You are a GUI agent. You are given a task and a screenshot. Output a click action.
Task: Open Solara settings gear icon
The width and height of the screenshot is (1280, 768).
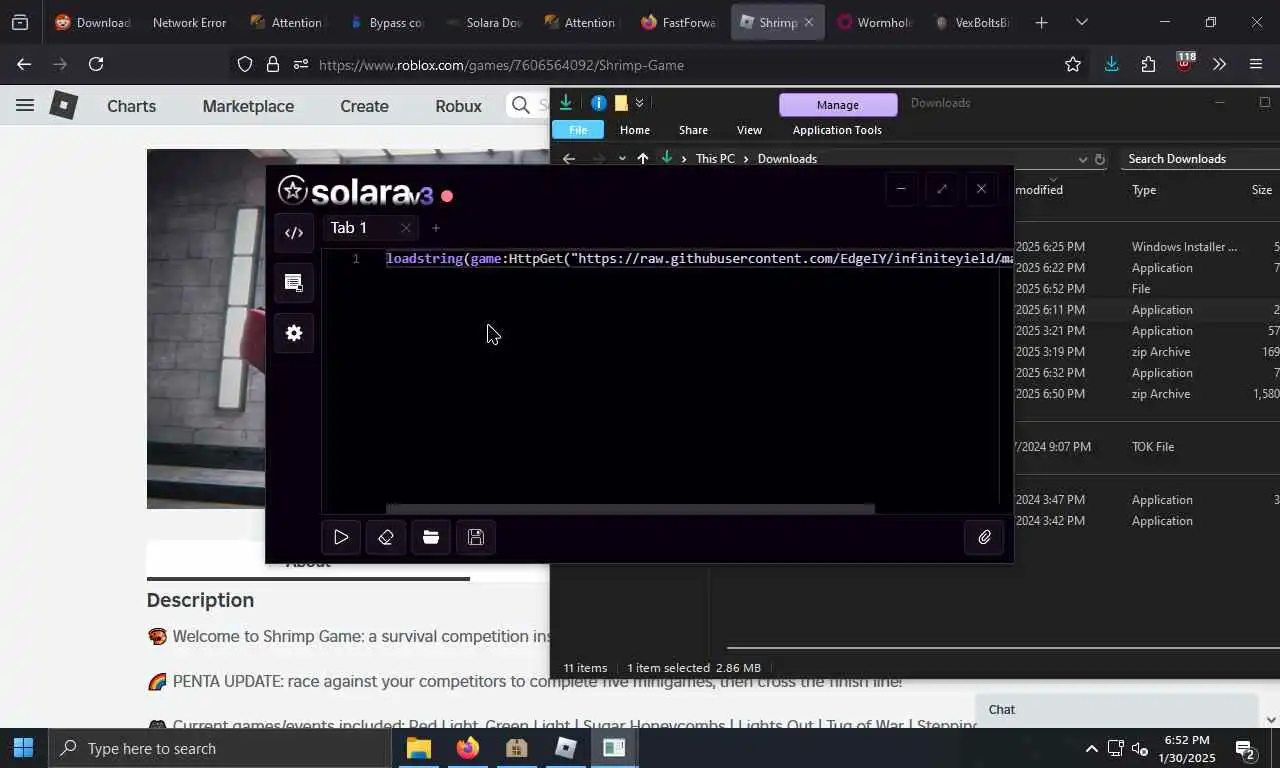click(294, 333)
